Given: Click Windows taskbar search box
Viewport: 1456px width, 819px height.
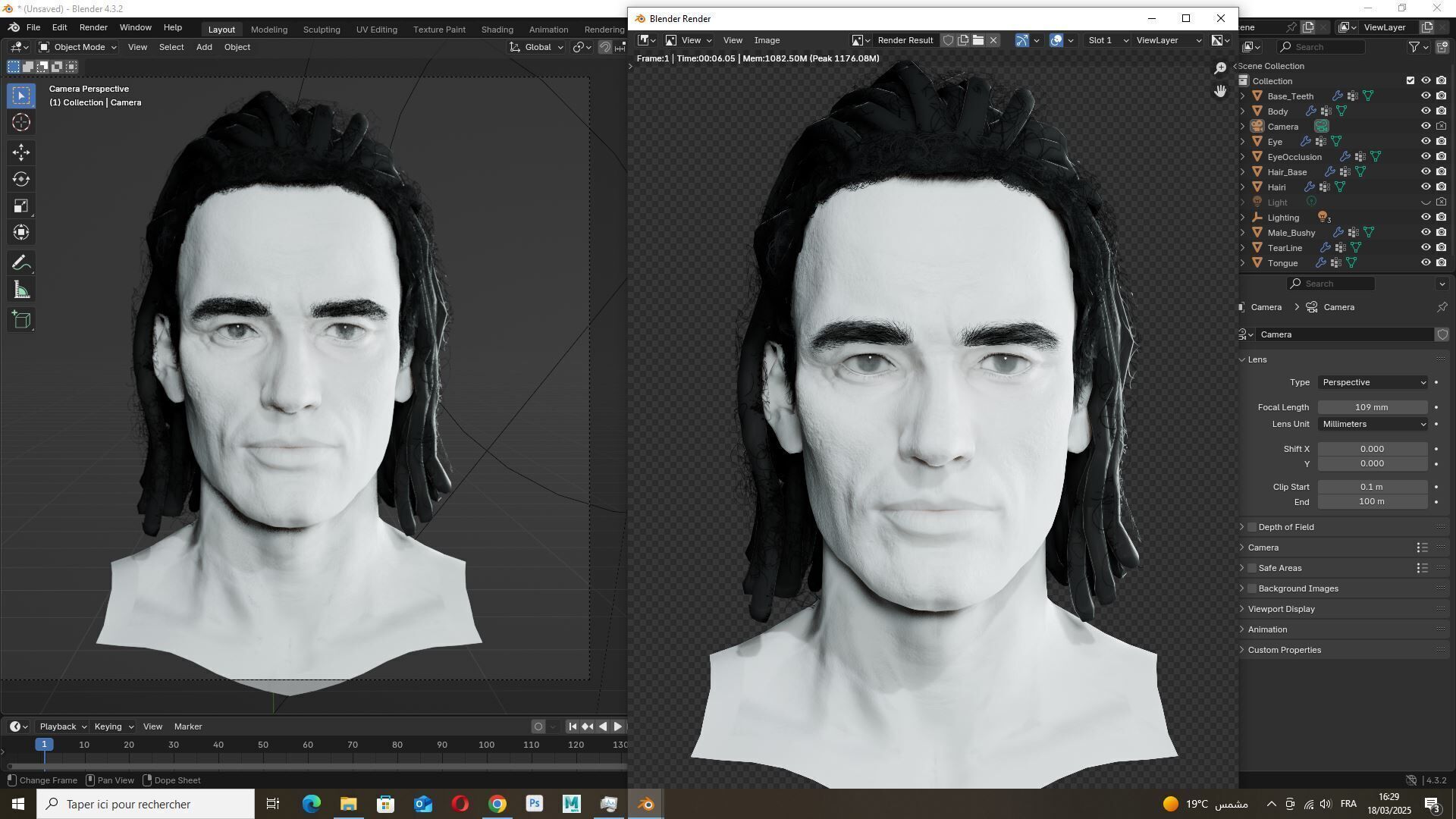Looking at the screenshot, I should pos(146,804).
